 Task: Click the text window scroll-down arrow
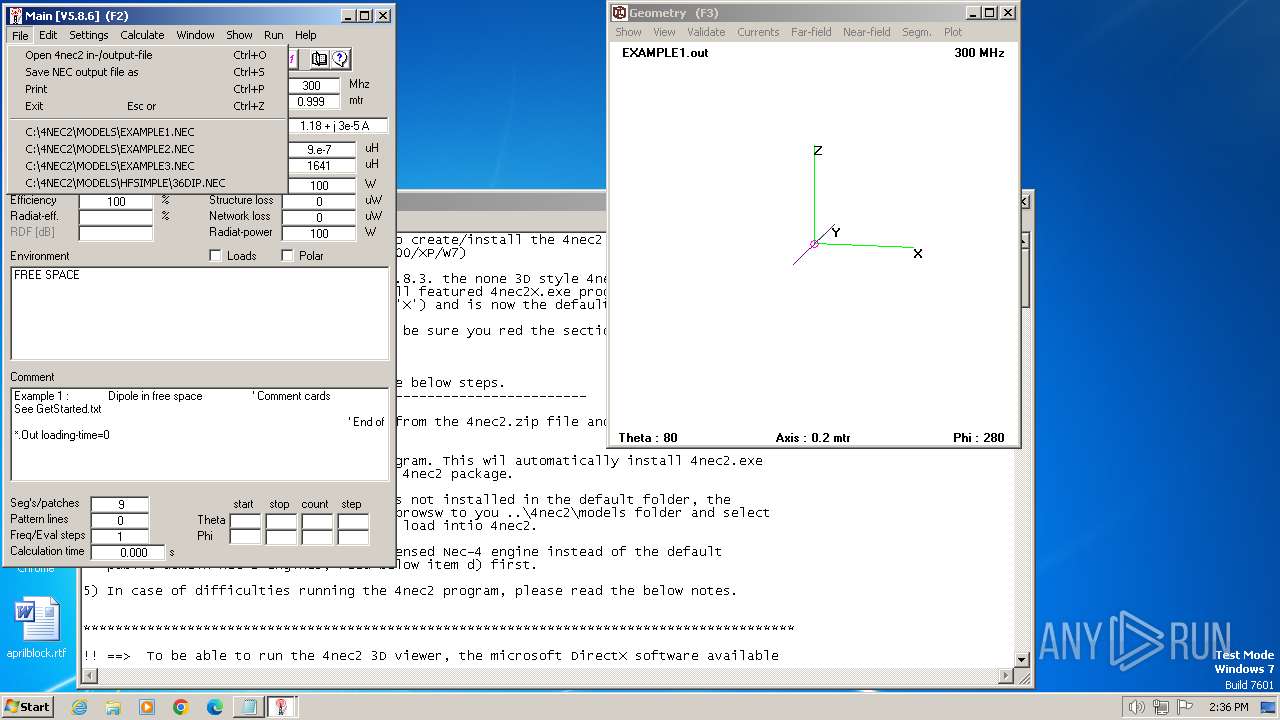(x=1022, y=659)
